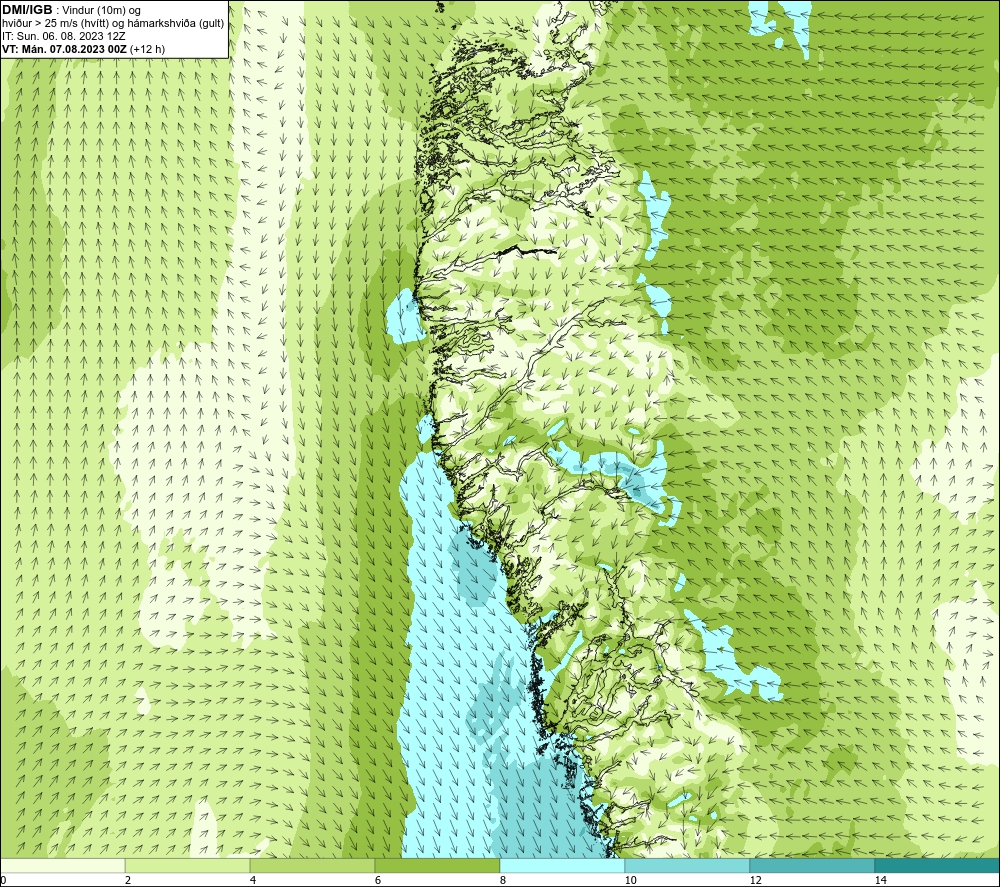This screenshot has height=887, width=1000.
Task: Select the 10–12 cyan color bar segment
Action: point(688,865)
